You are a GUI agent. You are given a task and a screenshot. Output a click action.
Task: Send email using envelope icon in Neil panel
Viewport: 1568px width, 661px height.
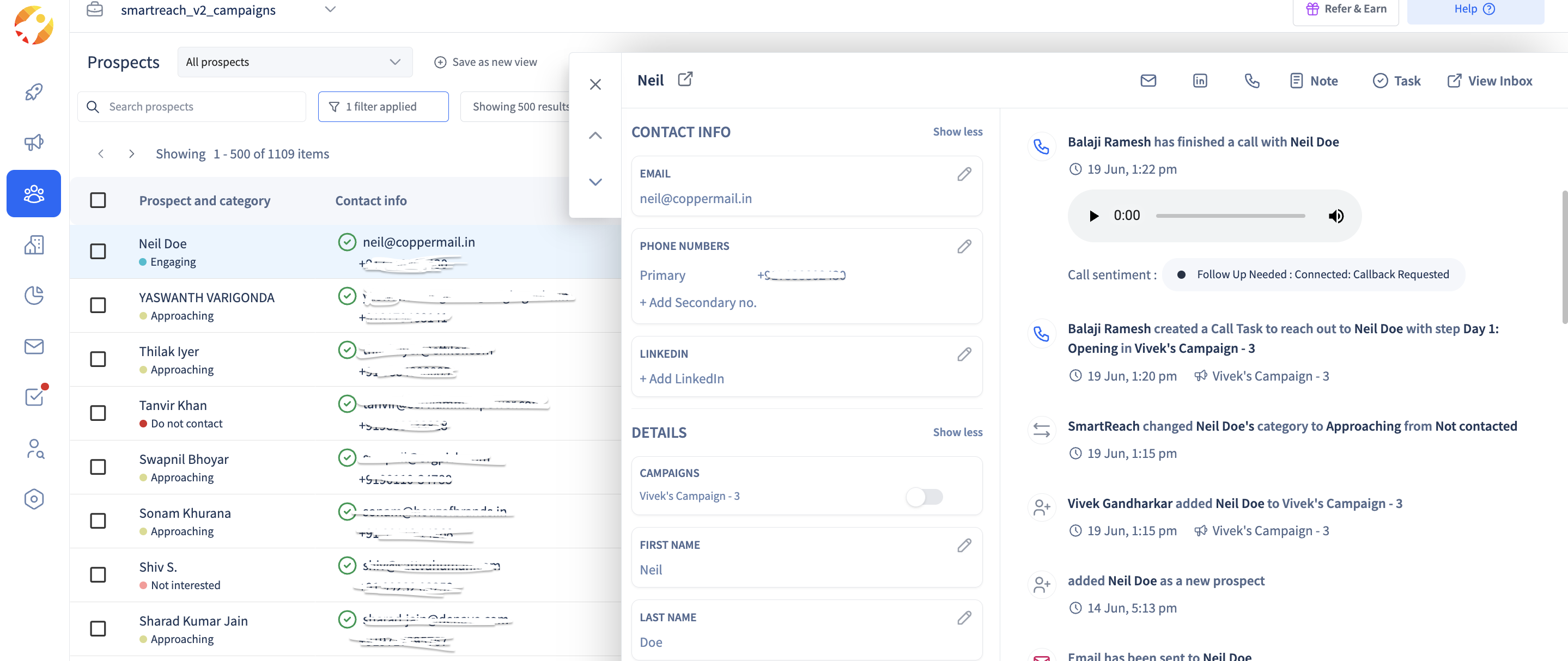click(1148, 80)
